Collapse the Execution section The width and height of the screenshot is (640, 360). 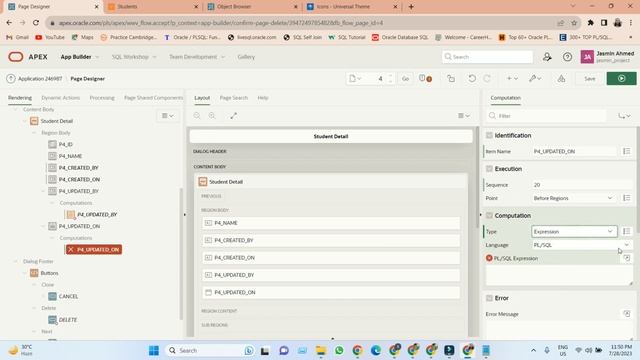pos(489,169)
